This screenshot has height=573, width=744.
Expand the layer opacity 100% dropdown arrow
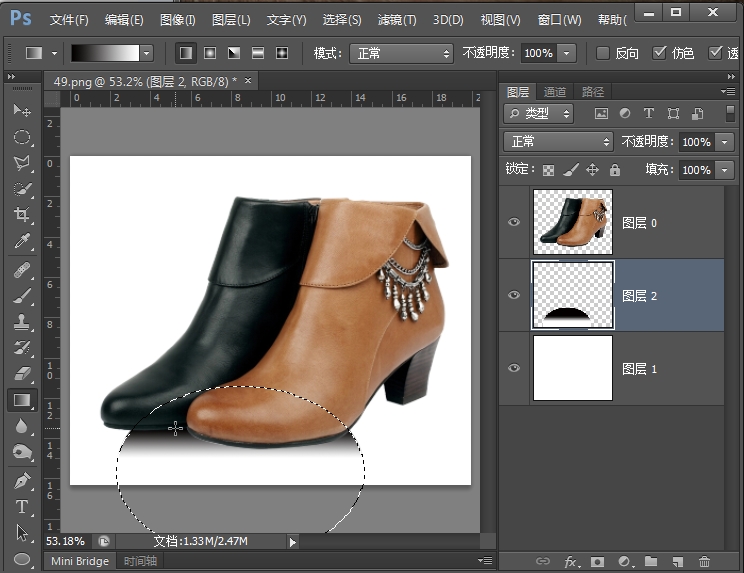click(725, 142)
